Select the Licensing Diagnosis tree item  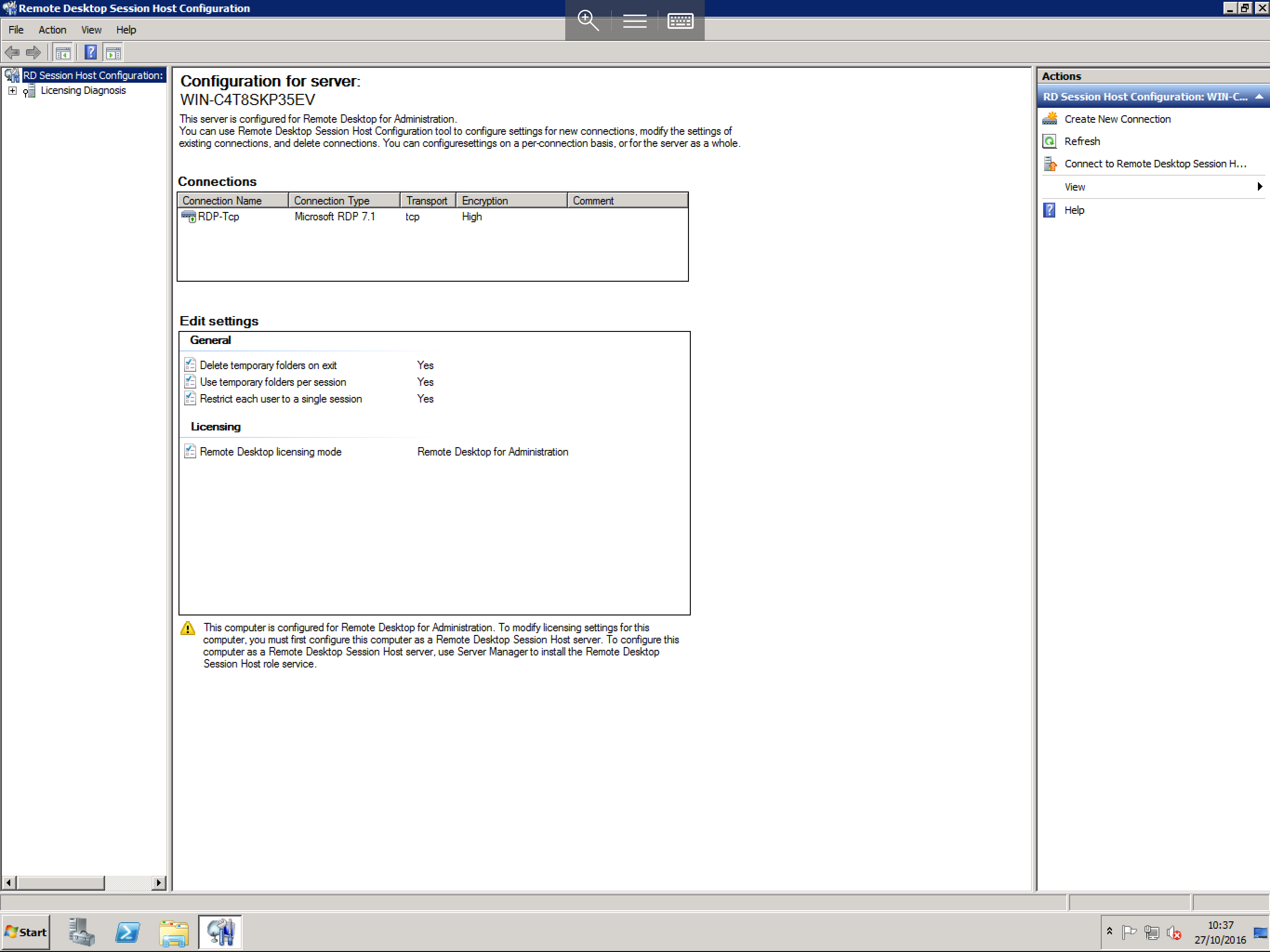click(x=83, y=90)
